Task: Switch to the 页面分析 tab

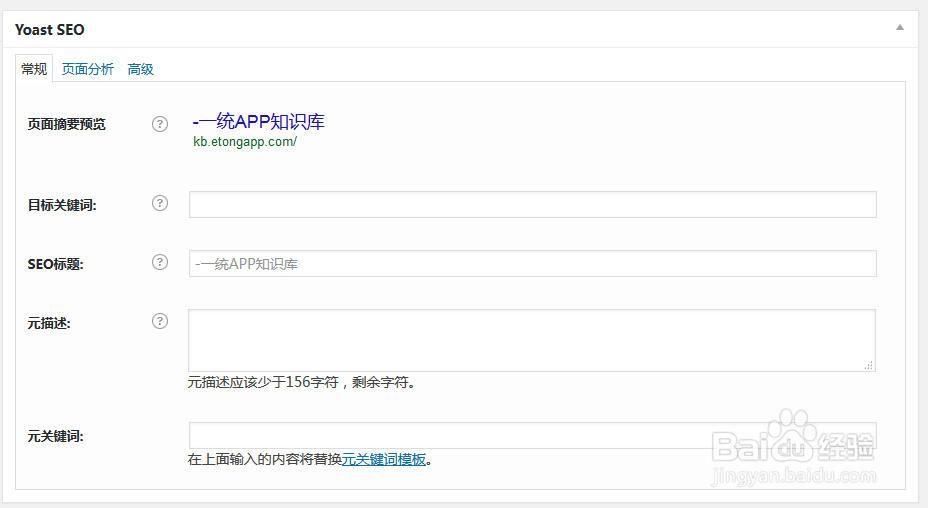Action: (88, 69)
